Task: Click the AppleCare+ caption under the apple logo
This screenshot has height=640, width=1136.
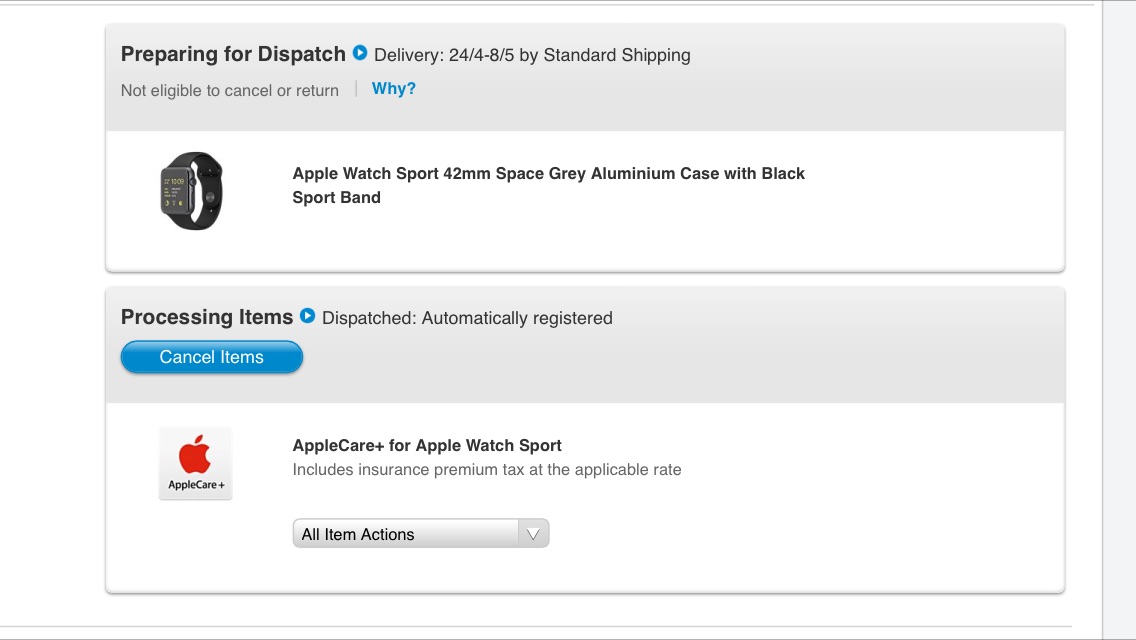Action: point(196,485)
